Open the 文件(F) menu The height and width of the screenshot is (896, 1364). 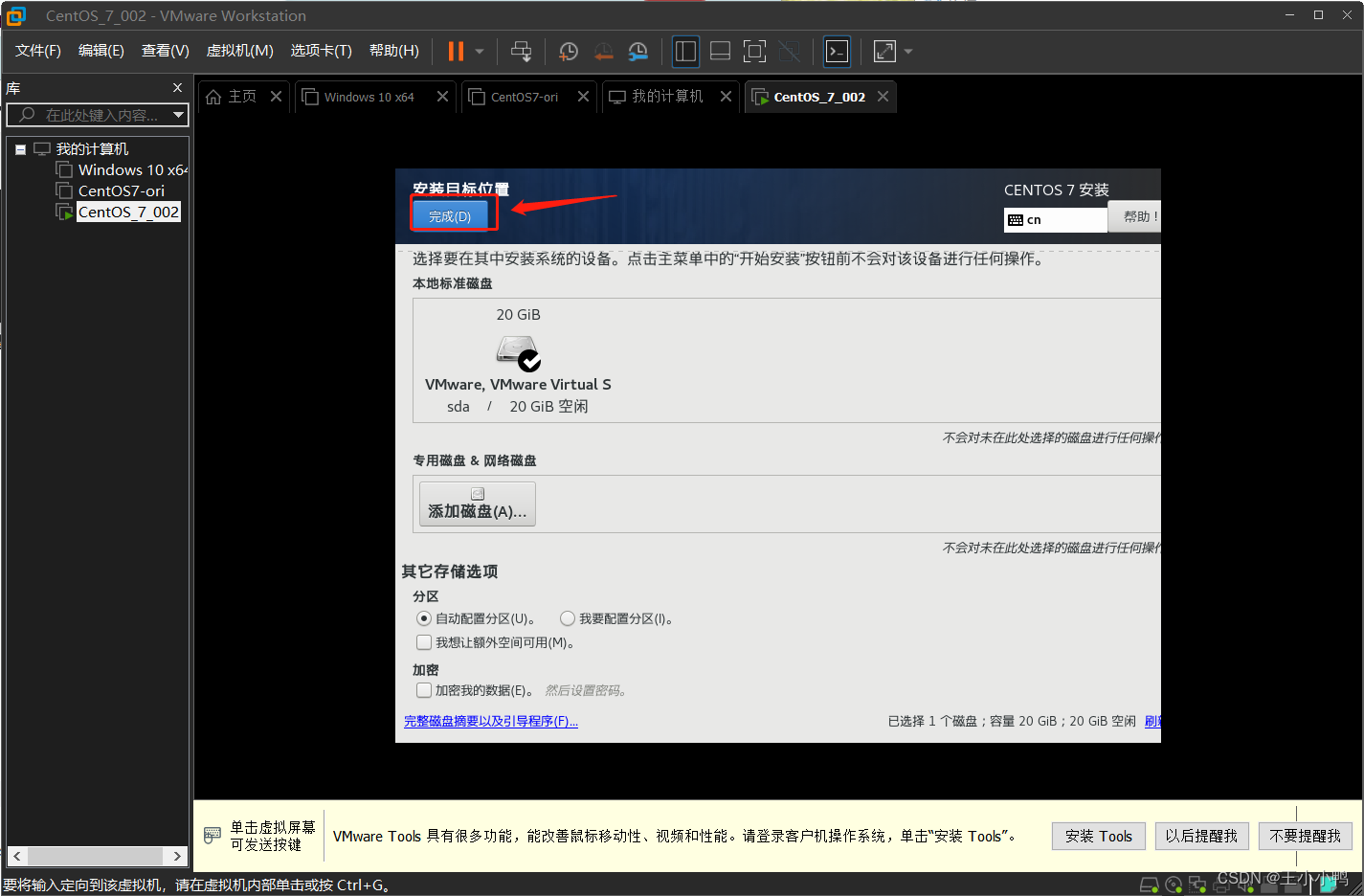tap(38, 51)
